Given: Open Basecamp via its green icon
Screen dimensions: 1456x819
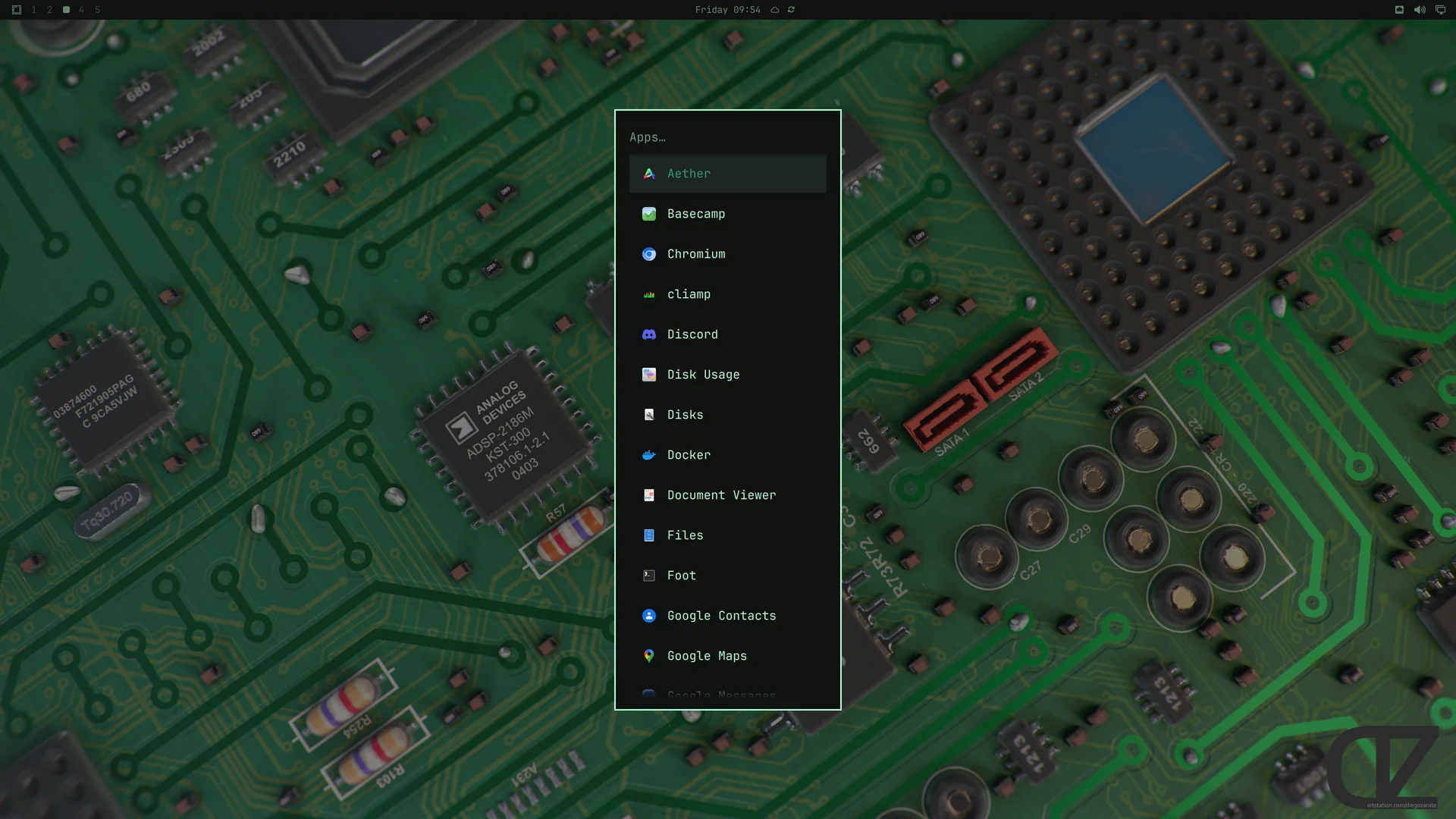Looking at the screenshot, I should click(649, 214).
